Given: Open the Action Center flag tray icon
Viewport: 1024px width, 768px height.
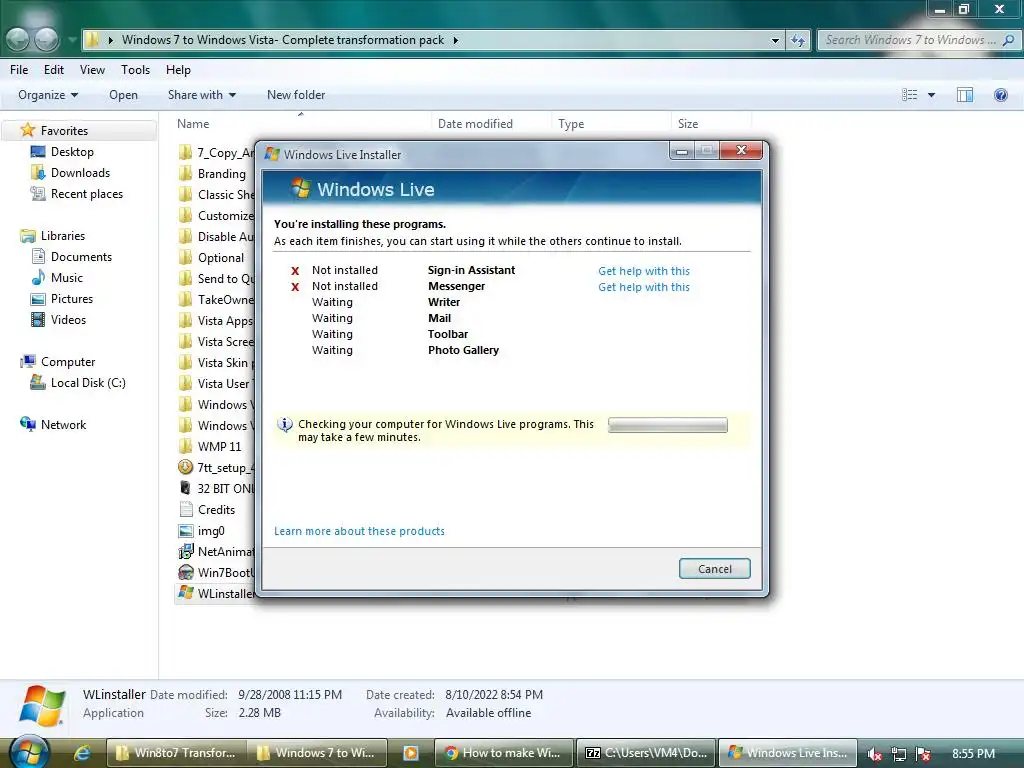Looking at the screenshot, I should click(x=923, y=754).
